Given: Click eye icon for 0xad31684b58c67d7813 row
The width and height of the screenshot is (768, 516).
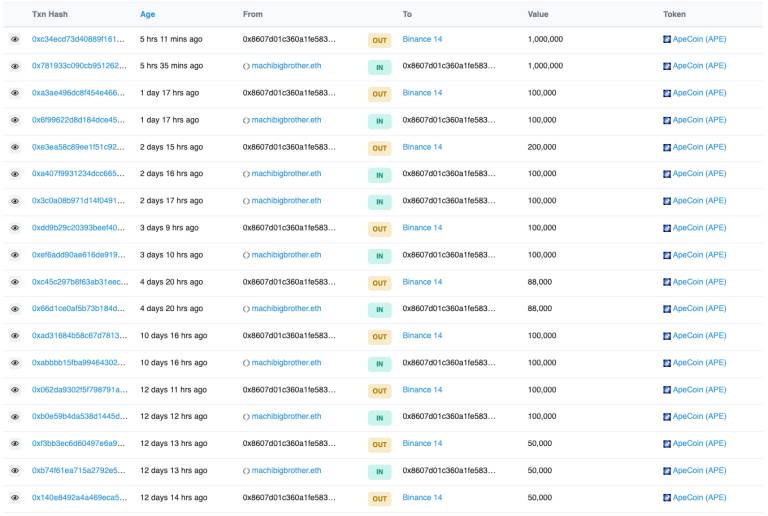Looking at the screenshot, I should click(x=15, y=336).
